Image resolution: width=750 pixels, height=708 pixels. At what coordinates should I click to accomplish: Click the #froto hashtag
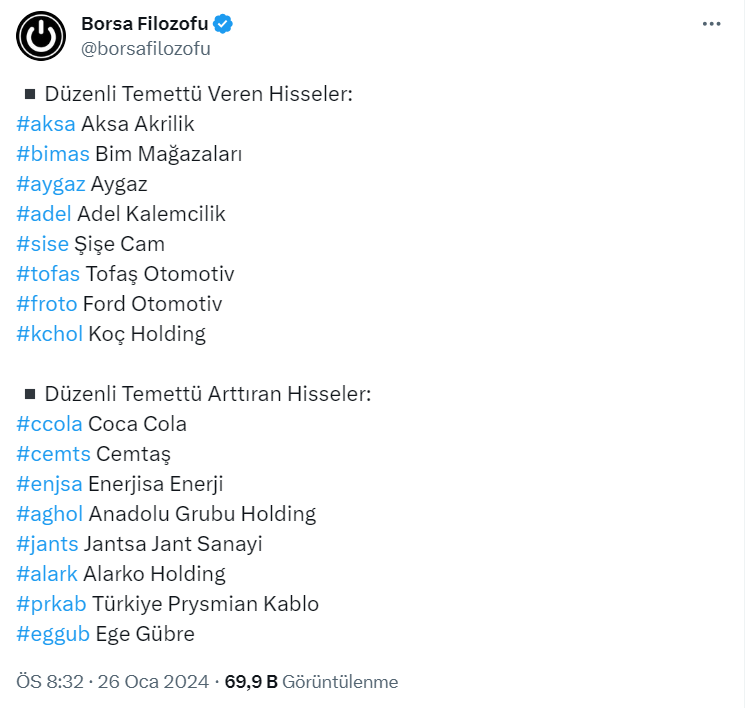tap(47, 304)
